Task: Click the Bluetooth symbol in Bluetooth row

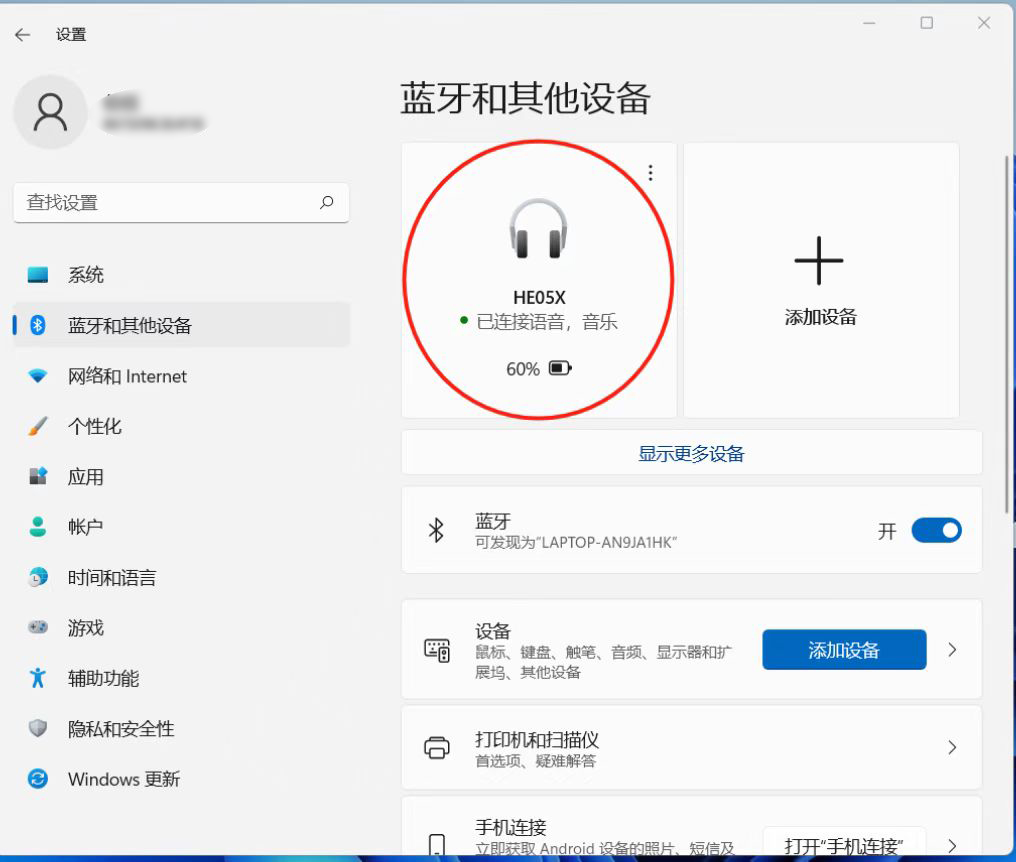Action: tap(436, 530)
